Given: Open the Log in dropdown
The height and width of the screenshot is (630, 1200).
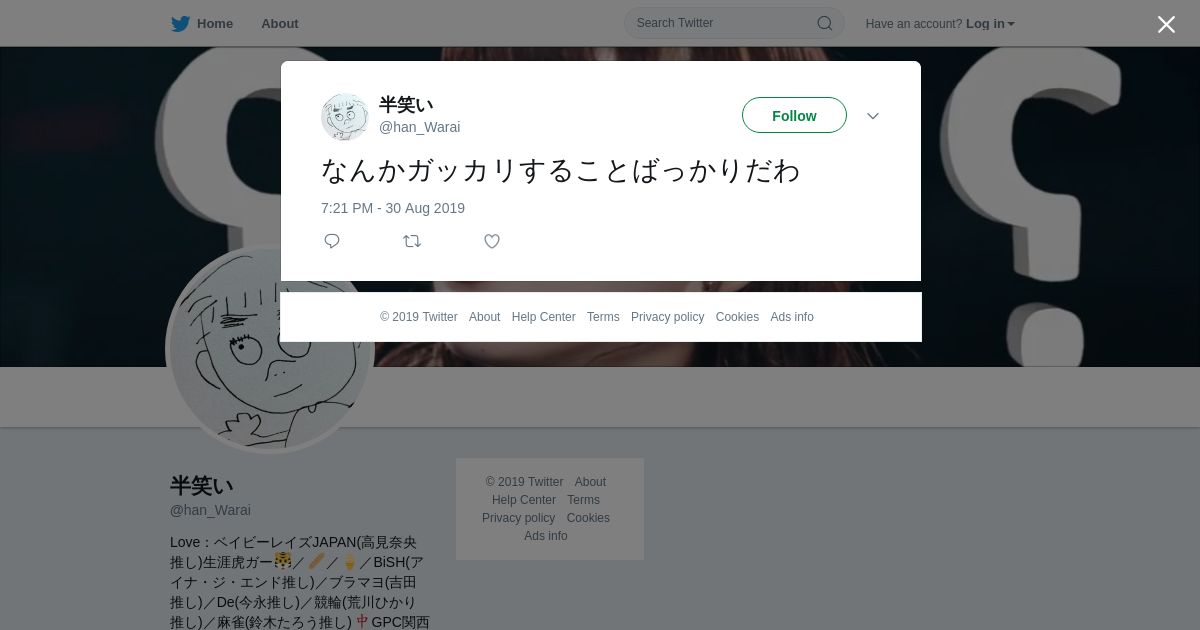Looking at the screenshot, I should 990,23.
